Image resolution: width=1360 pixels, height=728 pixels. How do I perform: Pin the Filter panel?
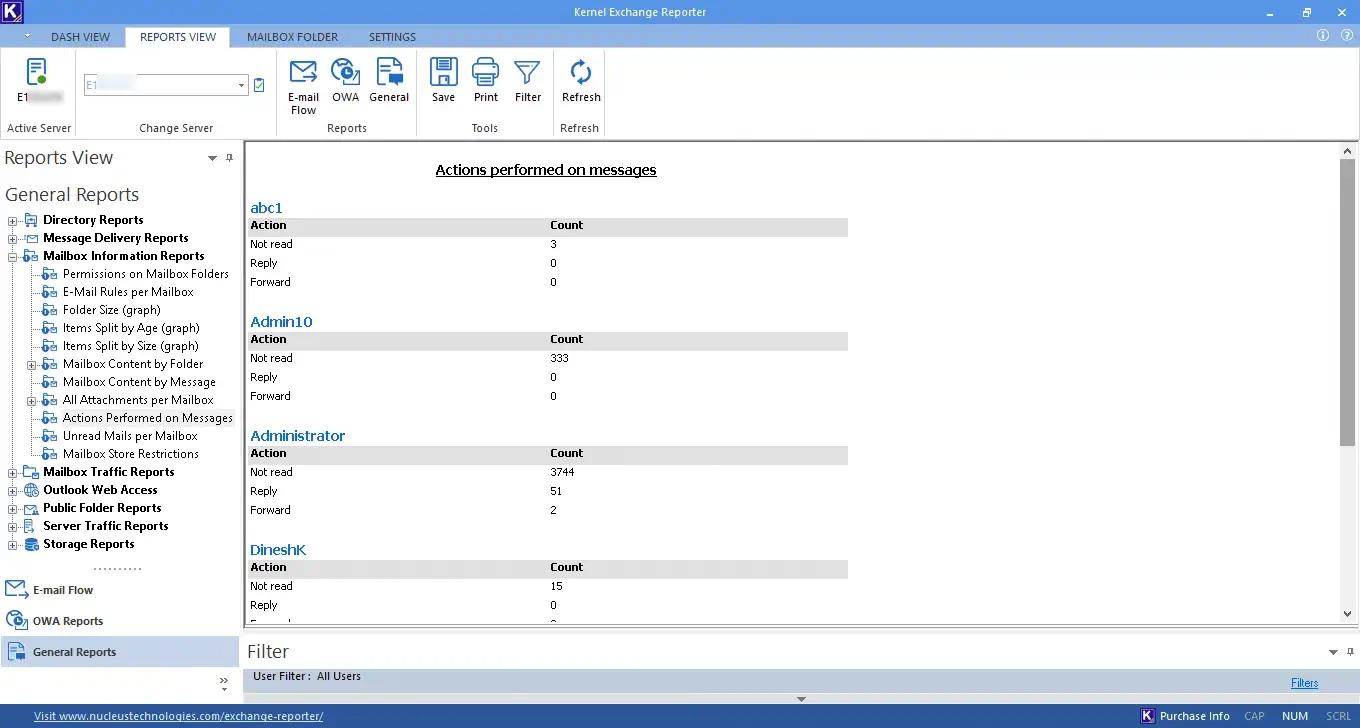pyautogui.click(x=1350, y=652)
